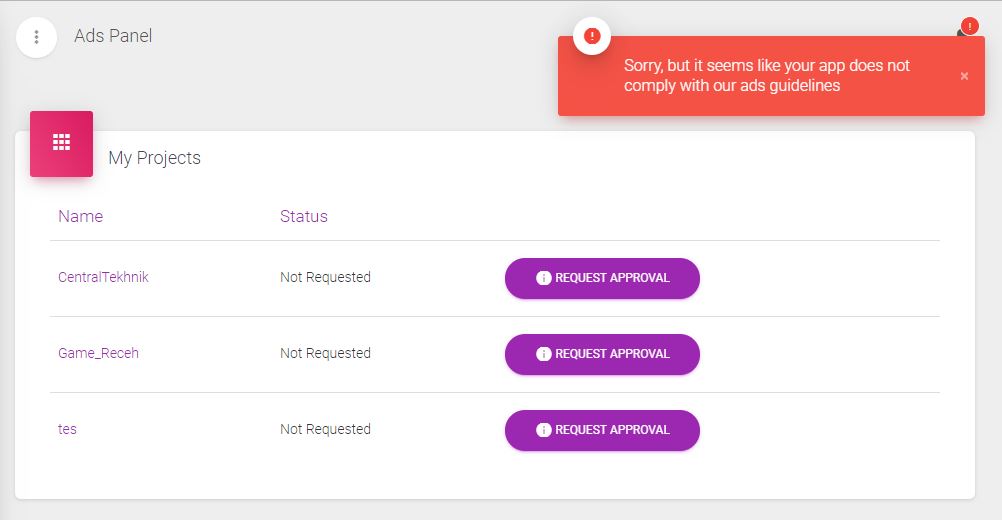Click info icon on Game_Receh request button
Viewport: 1002px width, 520px height.
(x=544, y=354)
